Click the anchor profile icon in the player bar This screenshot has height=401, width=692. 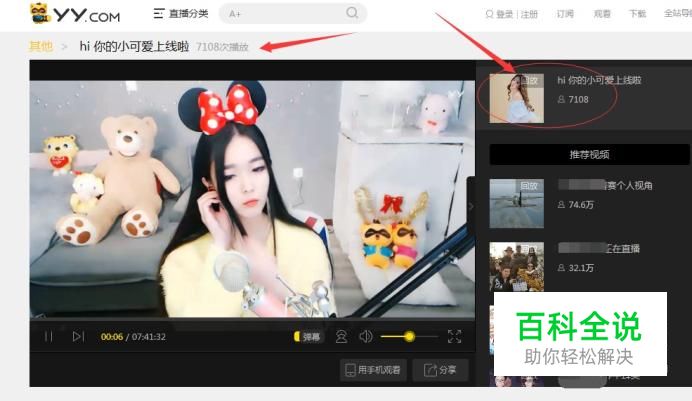[341, 337]
